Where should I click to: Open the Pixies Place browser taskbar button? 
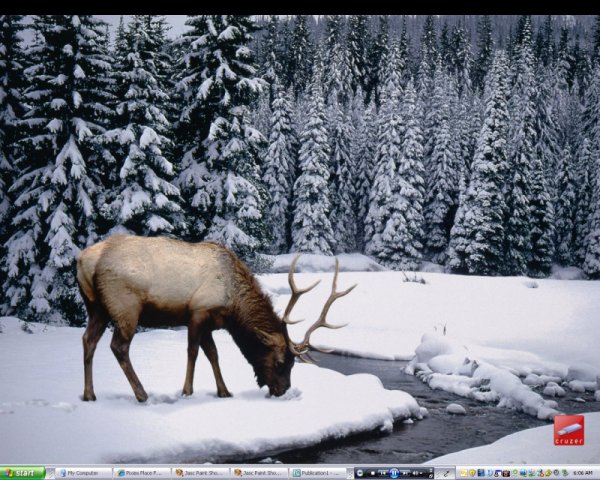click(x=141, y=473)
